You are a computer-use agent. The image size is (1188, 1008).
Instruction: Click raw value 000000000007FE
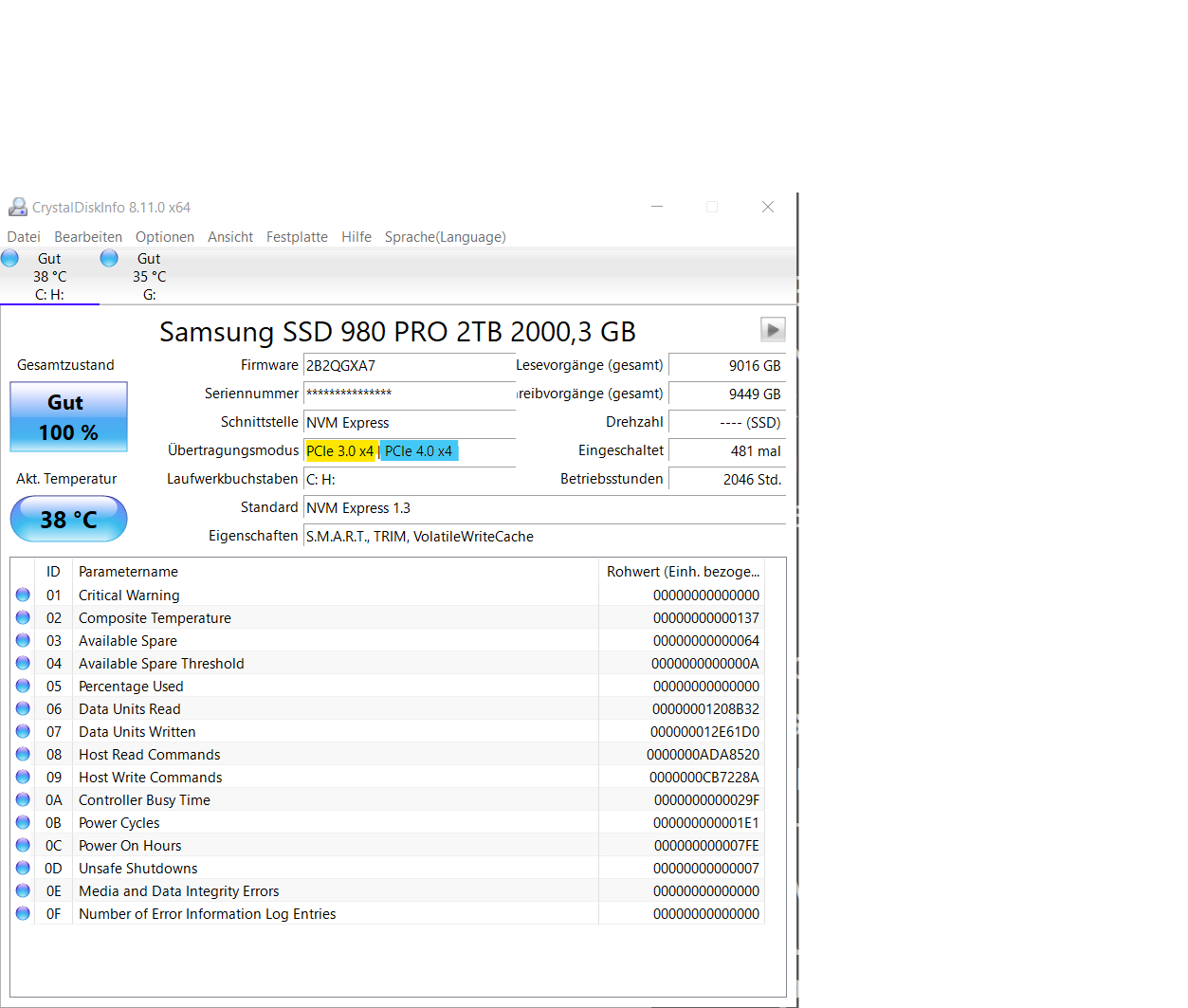(x=706, y=846)
